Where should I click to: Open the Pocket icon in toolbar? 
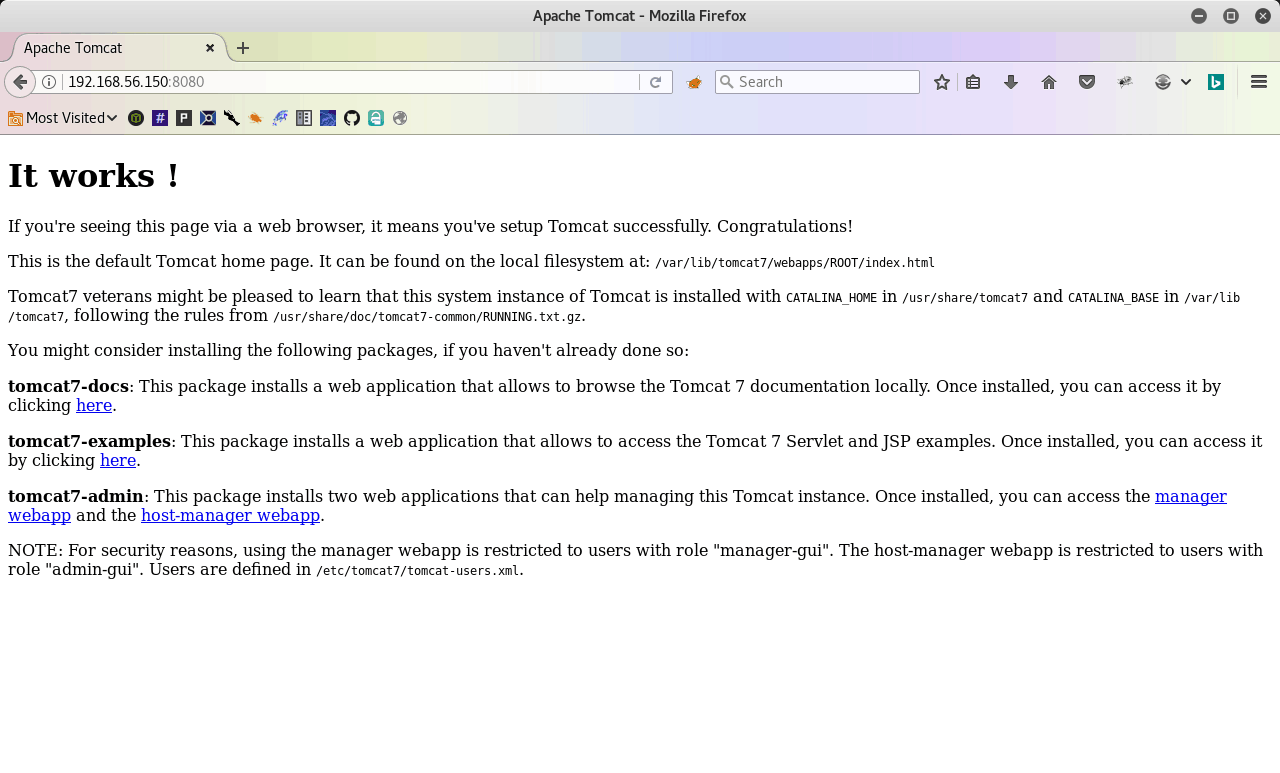pos(1087,82)
